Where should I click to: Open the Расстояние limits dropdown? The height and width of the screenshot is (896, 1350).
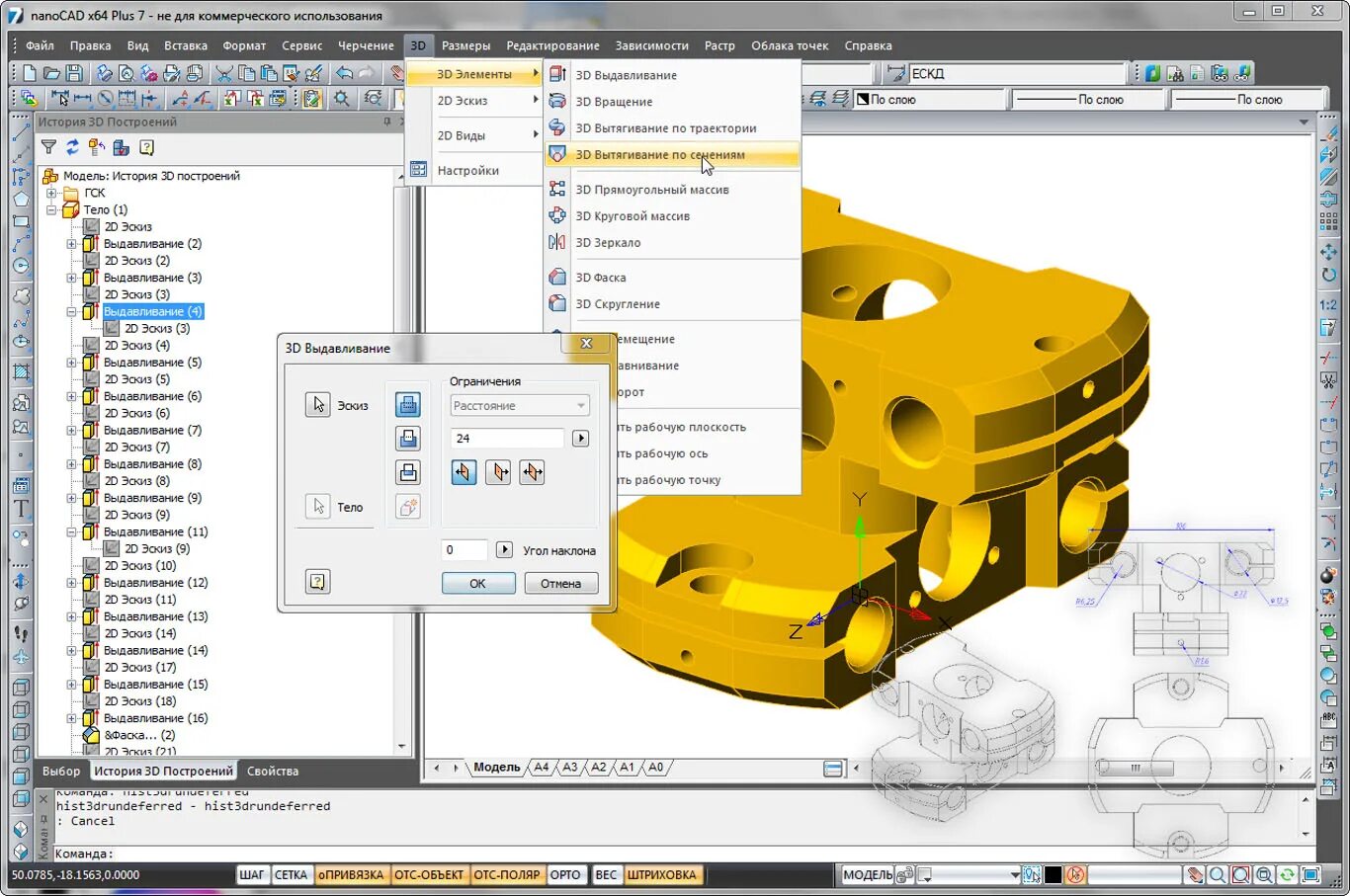[x=520, y=405]
